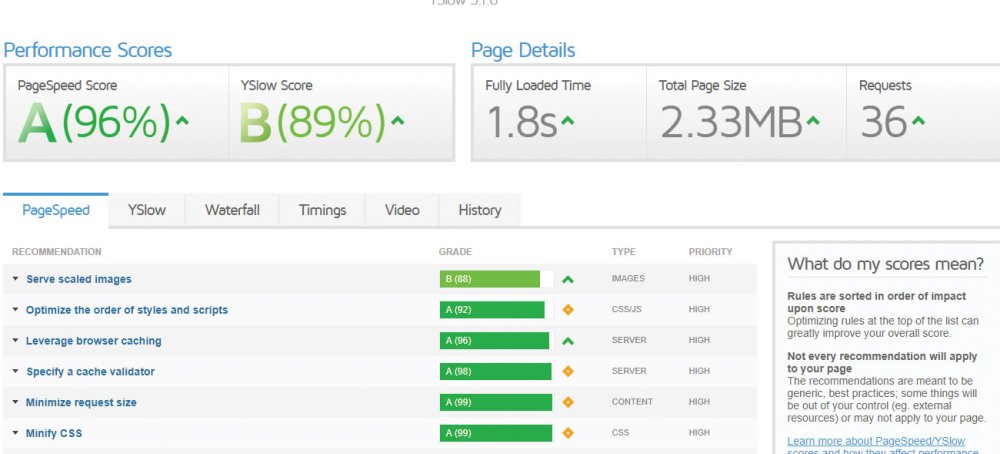Expand the Leverage browser caching arrow
Screen dimensions: 1000x454
point(15,341)
